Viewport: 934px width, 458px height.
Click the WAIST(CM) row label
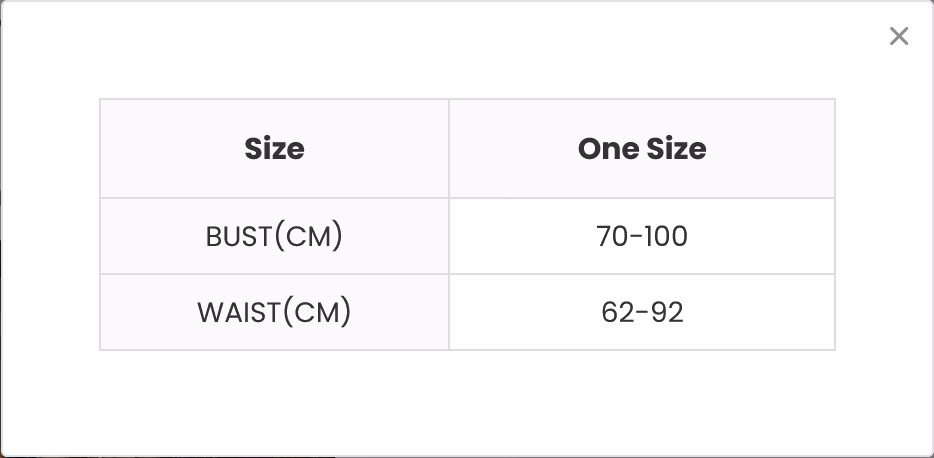[x=275, y=312]
